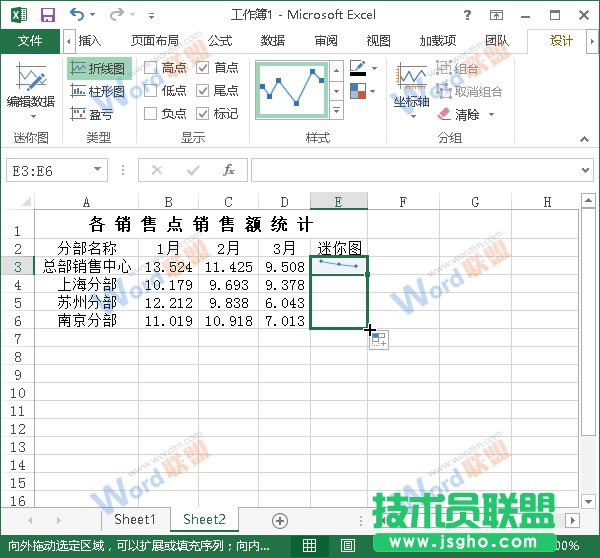Uncheck the 标记 markers checkbox
Screen dimensions: 600x558
204,113
